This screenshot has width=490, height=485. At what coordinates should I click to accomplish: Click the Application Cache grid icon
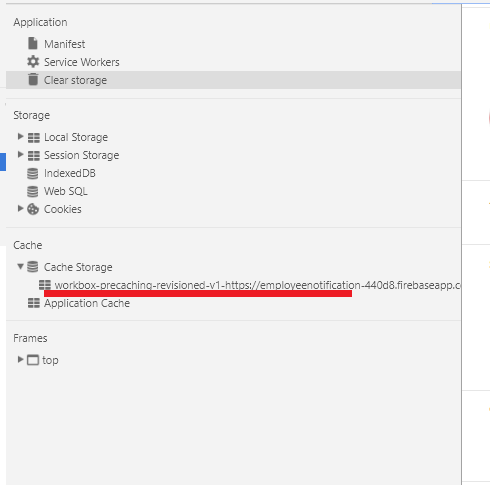34,303
